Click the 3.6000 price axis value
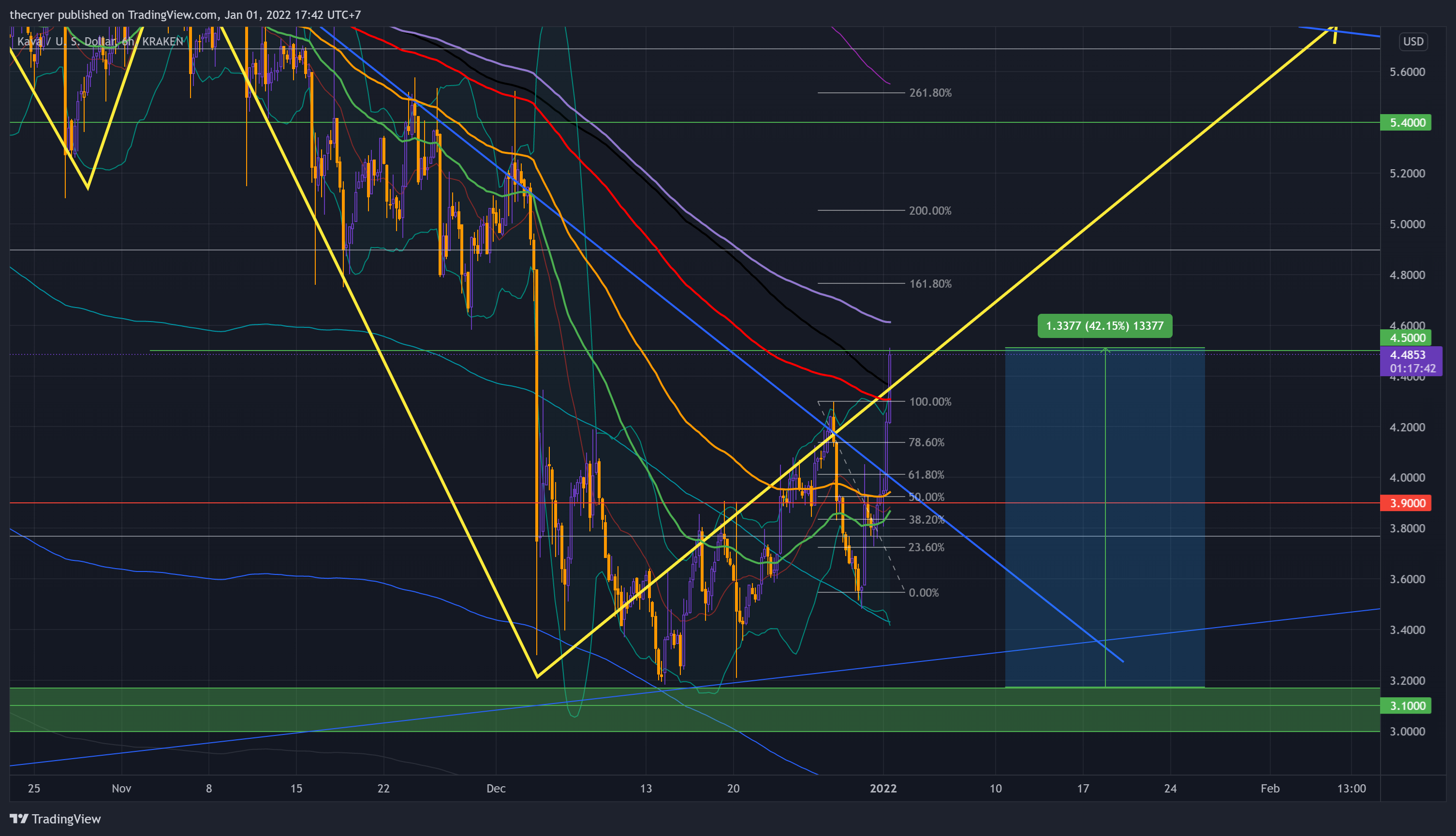The height and width of the screenshot is (836, 1456). (1407, 579)
